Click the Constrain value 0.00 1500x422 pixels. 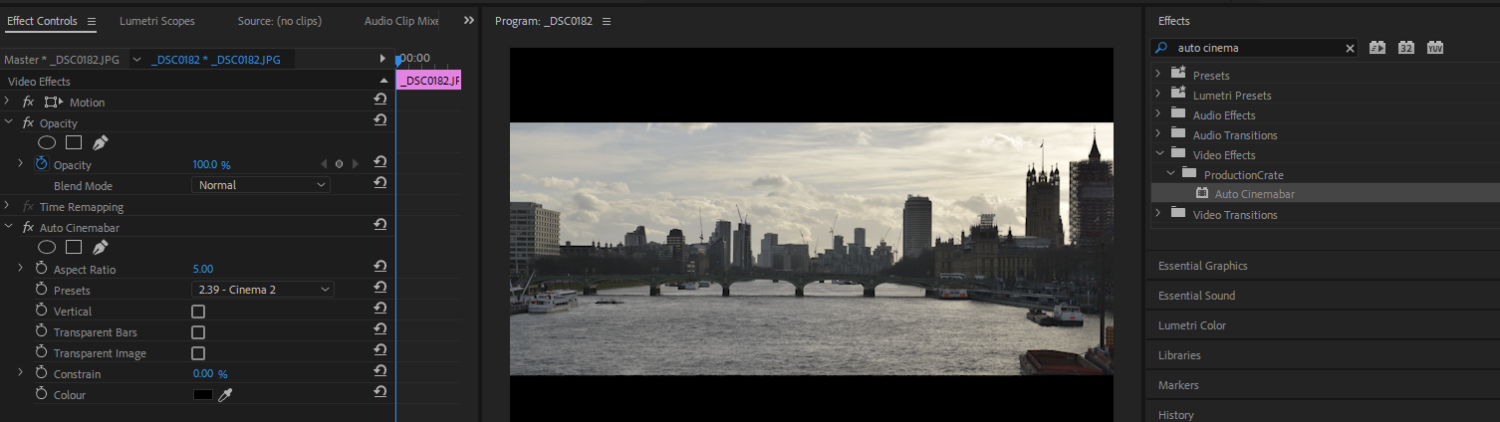203,373
